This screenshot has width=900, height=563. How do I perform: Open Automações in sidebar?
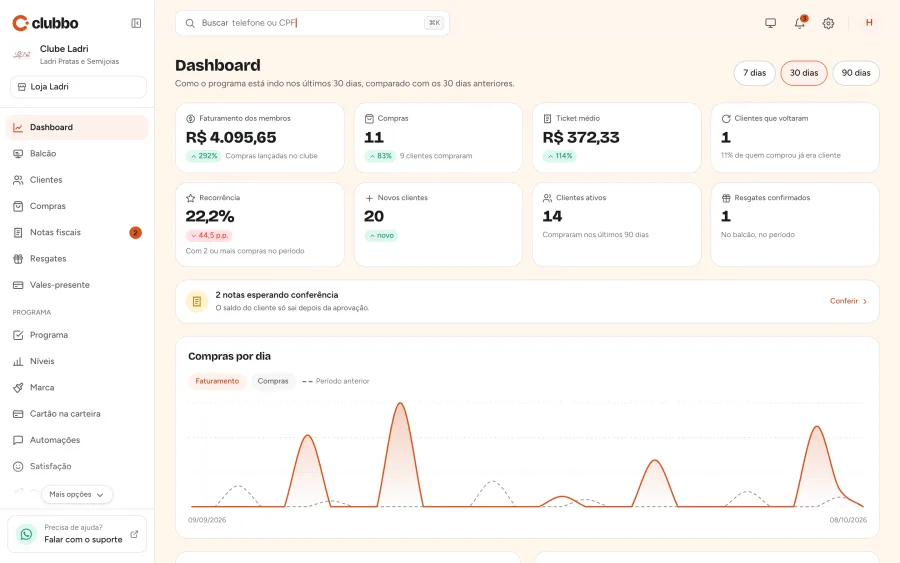[x=77, y=440]
